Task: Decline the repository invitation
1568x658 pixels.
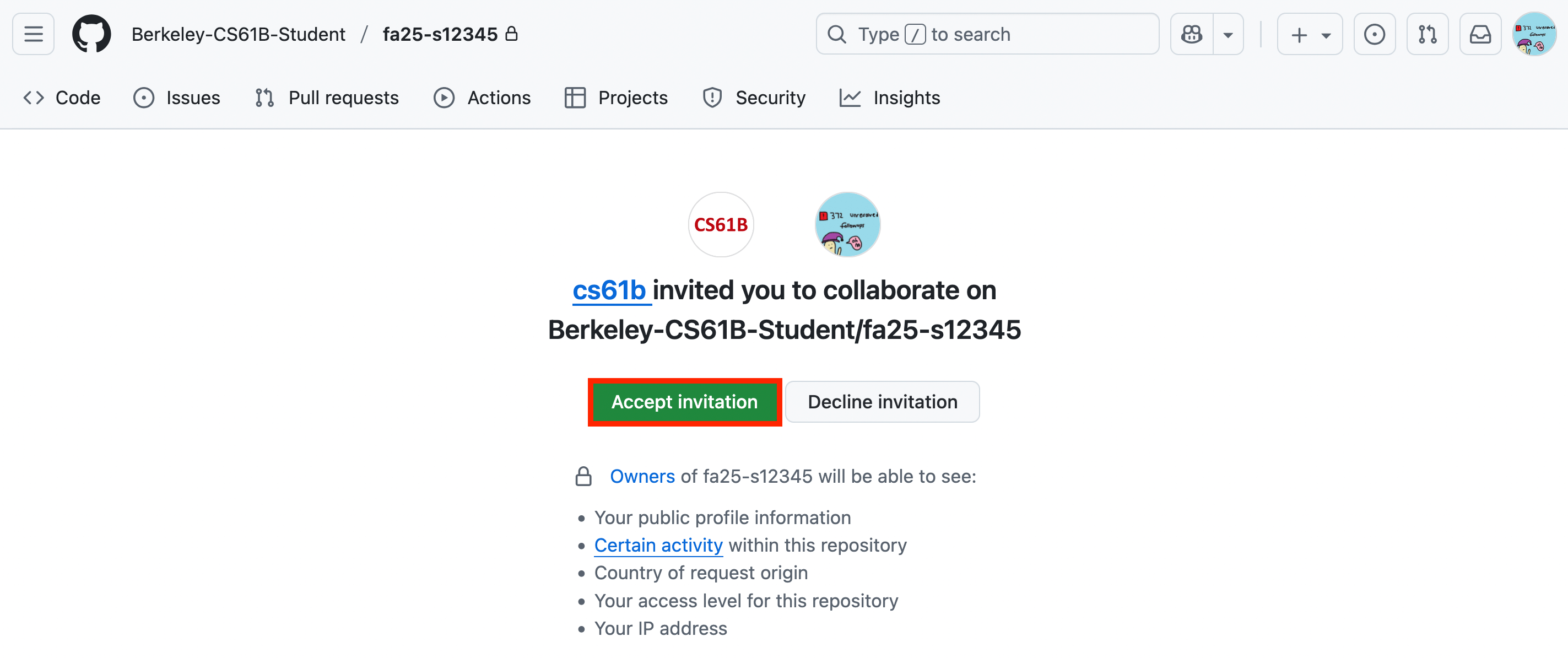Action: (882, 402)
